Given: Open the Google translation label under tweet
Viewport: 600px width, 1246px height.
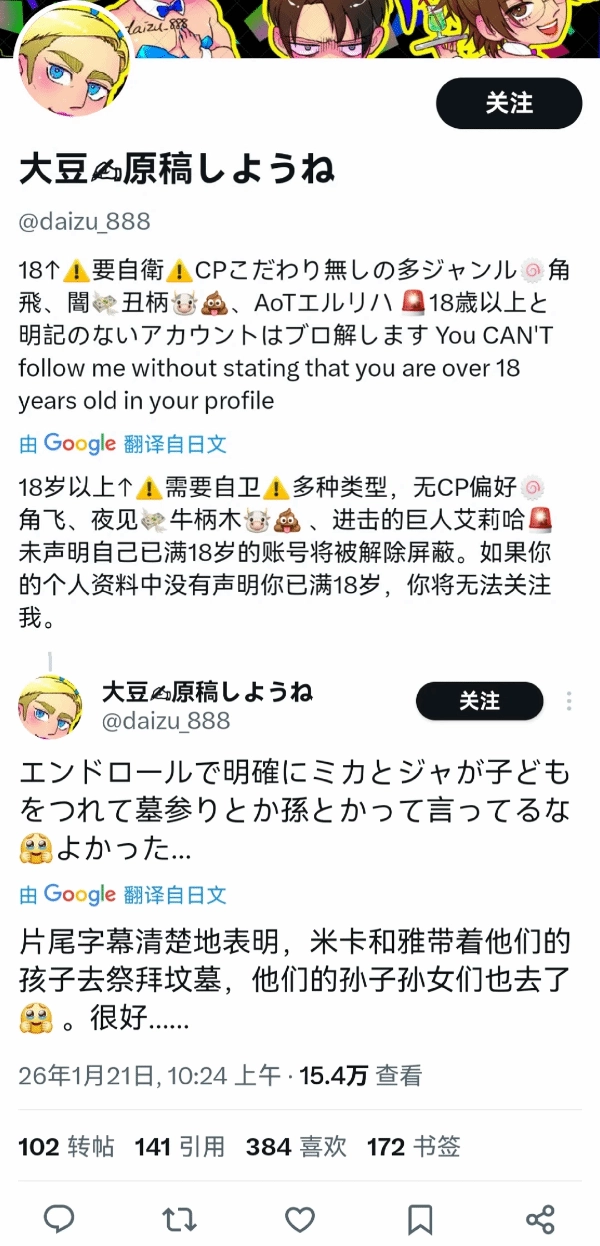Looking at the screenshot, I should [x=123, y=894].
